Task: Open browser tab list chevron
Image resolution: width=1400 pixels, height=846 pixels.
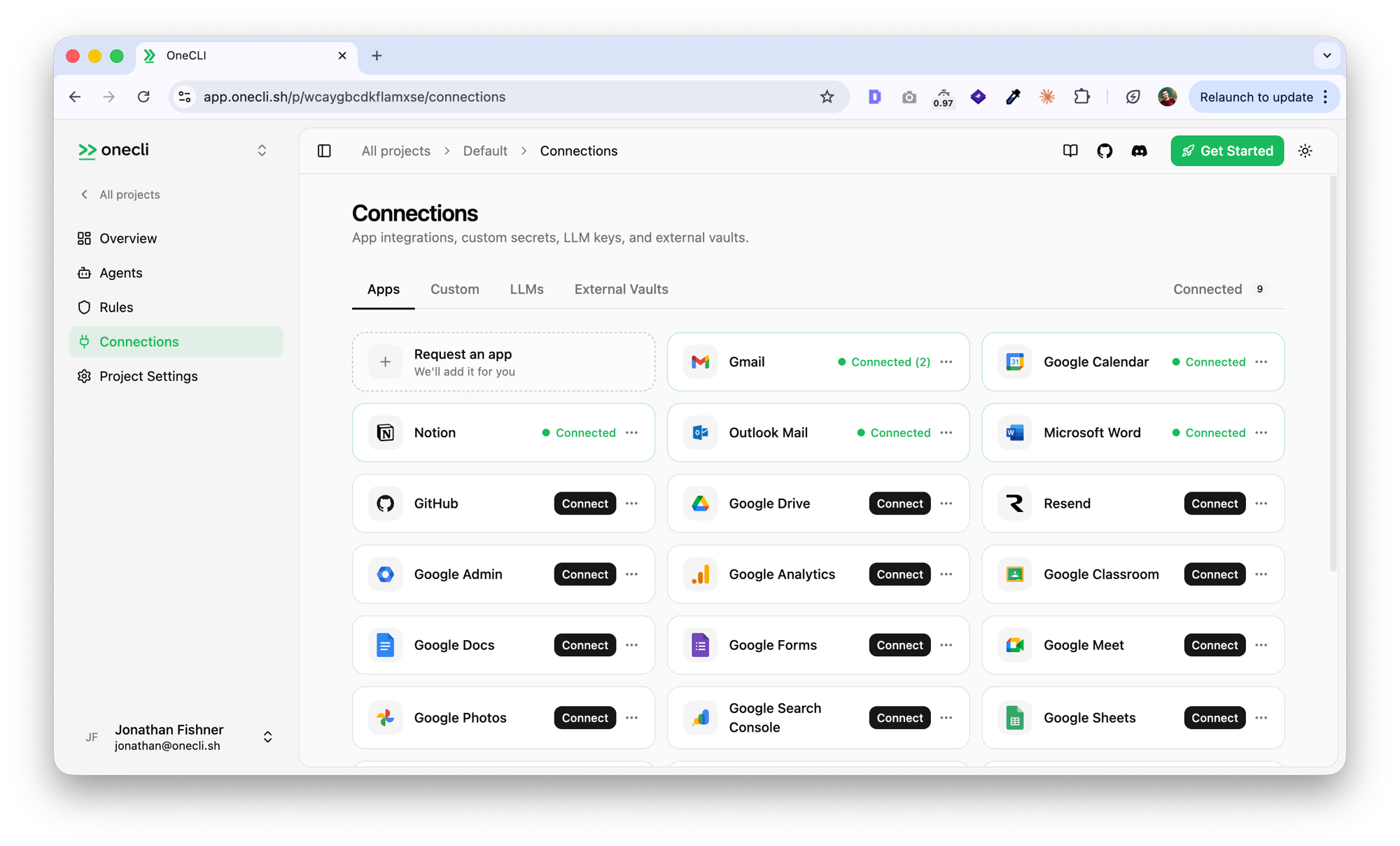Action: pyautogui.click(x=1326, y=55)
